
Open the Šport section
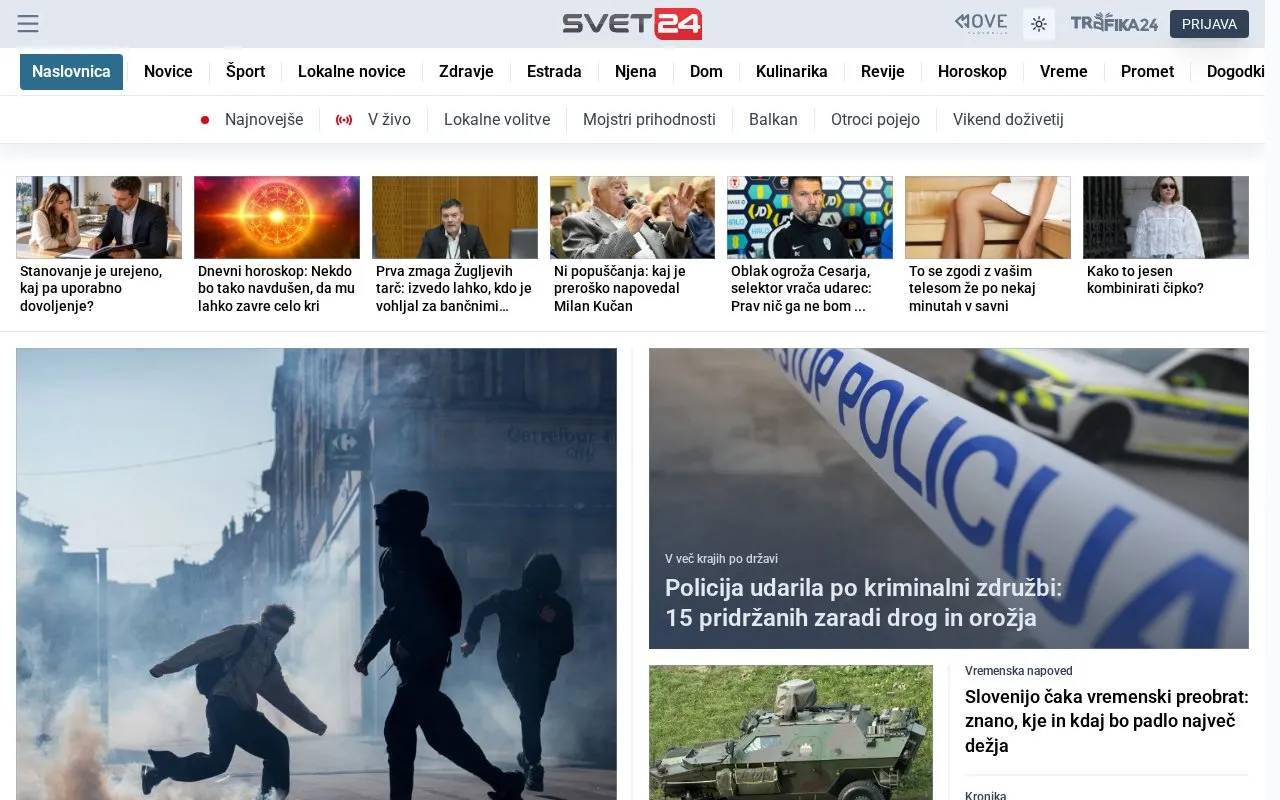[x=245, y=72]
